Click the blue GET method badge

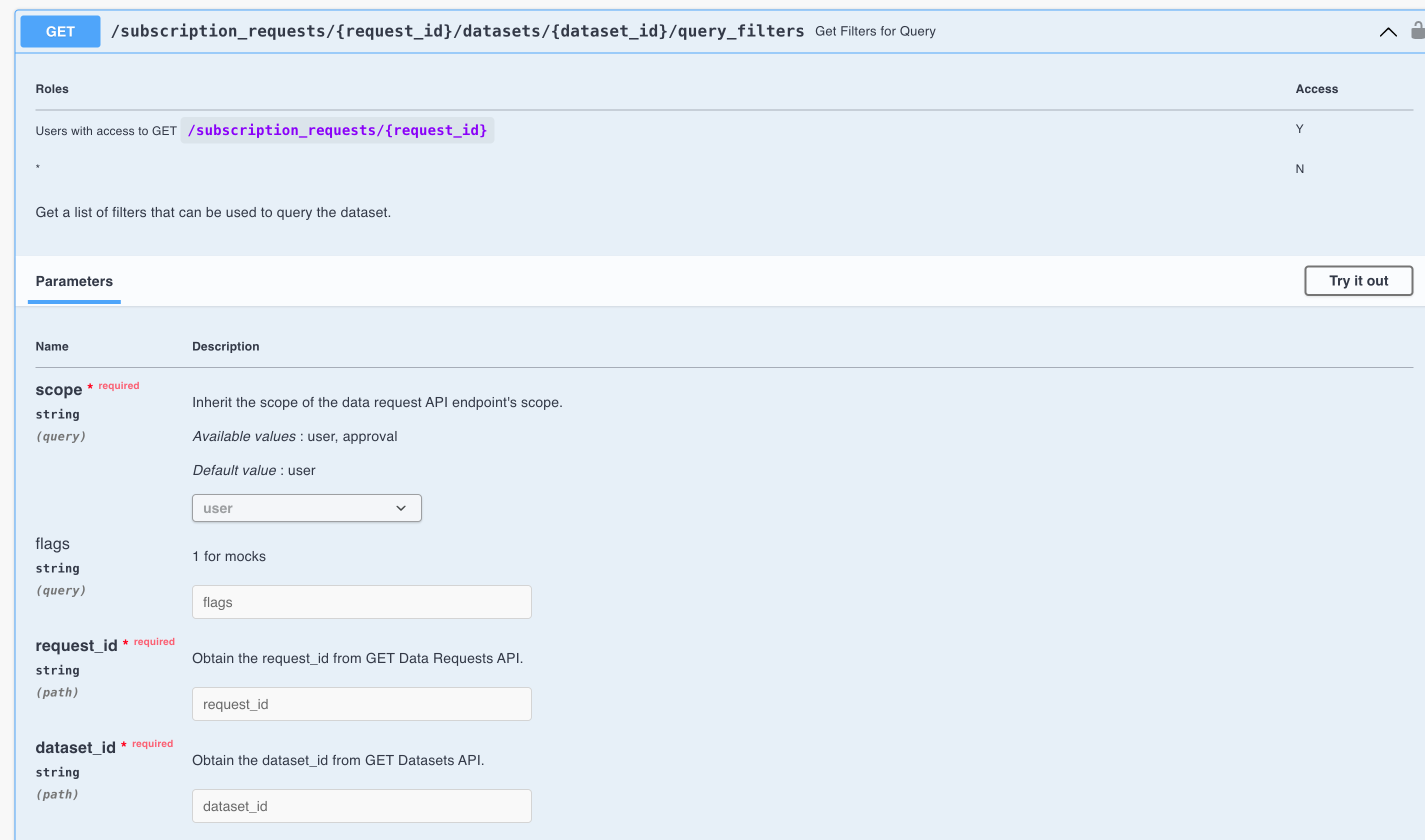pyautogui.click(x=60, y=31)
